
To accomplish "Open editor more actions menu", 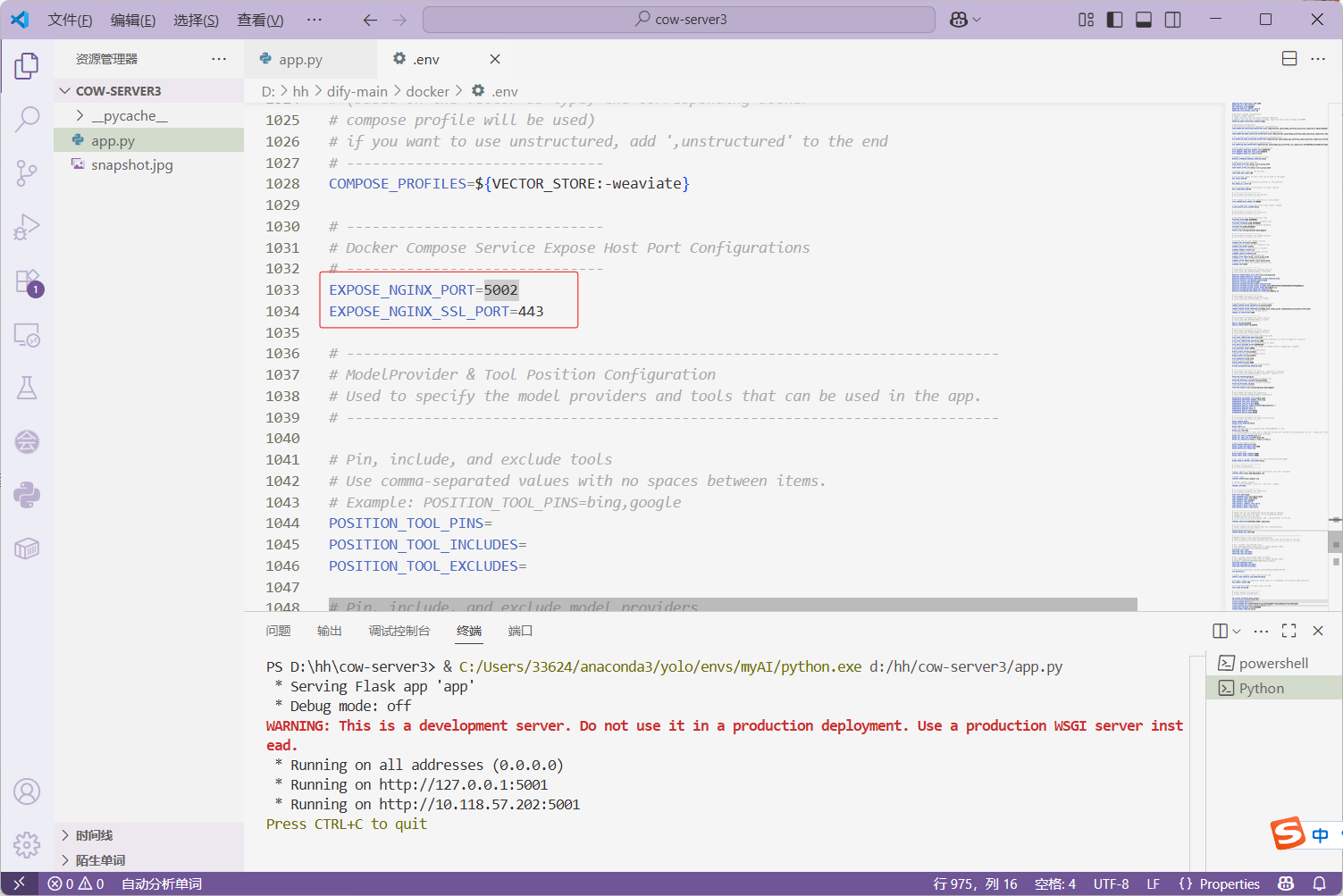I will [1318, 59].
